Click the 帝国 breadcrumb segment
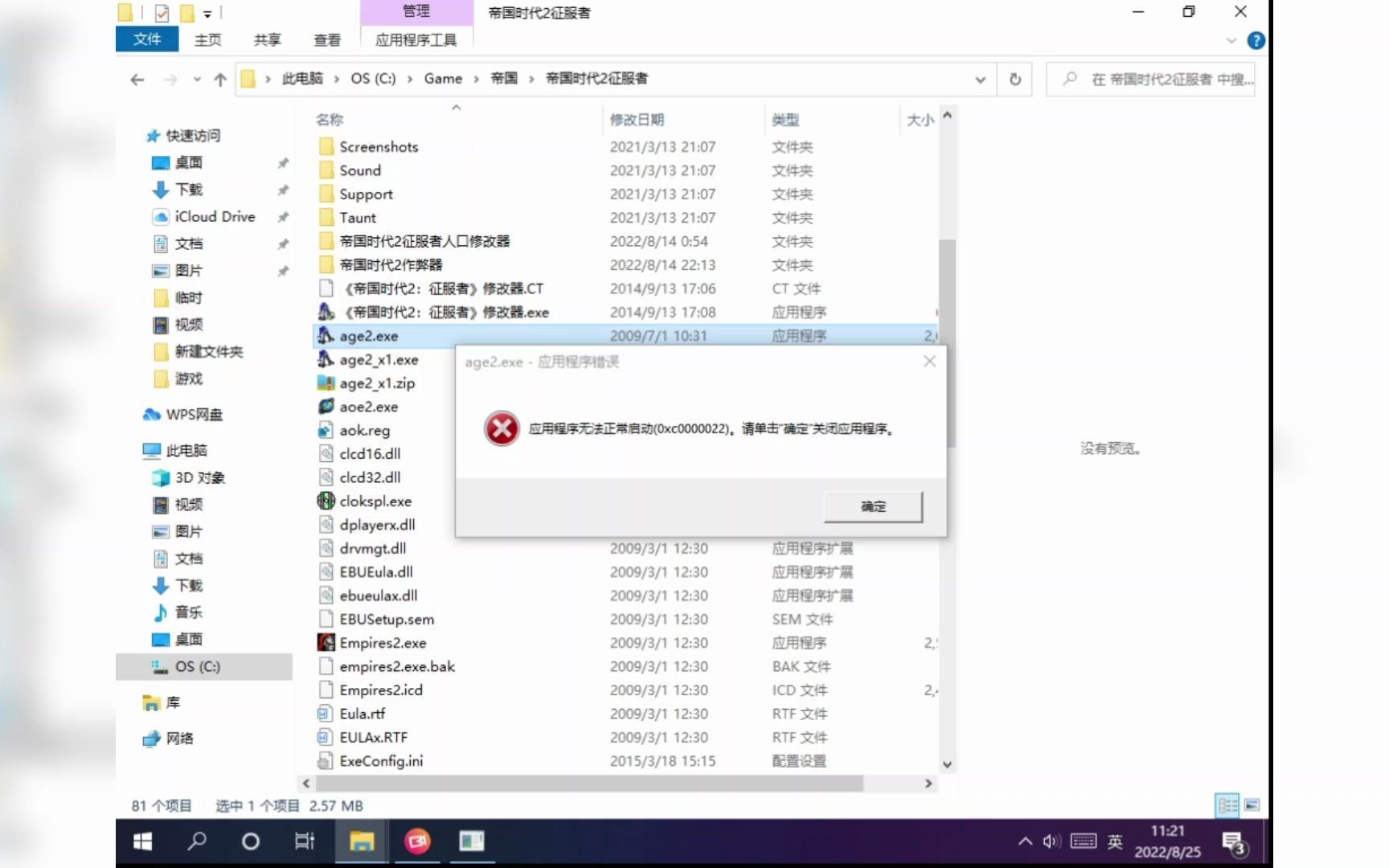The width and height of the screenshot is (1389, 868). pos(504,78)
